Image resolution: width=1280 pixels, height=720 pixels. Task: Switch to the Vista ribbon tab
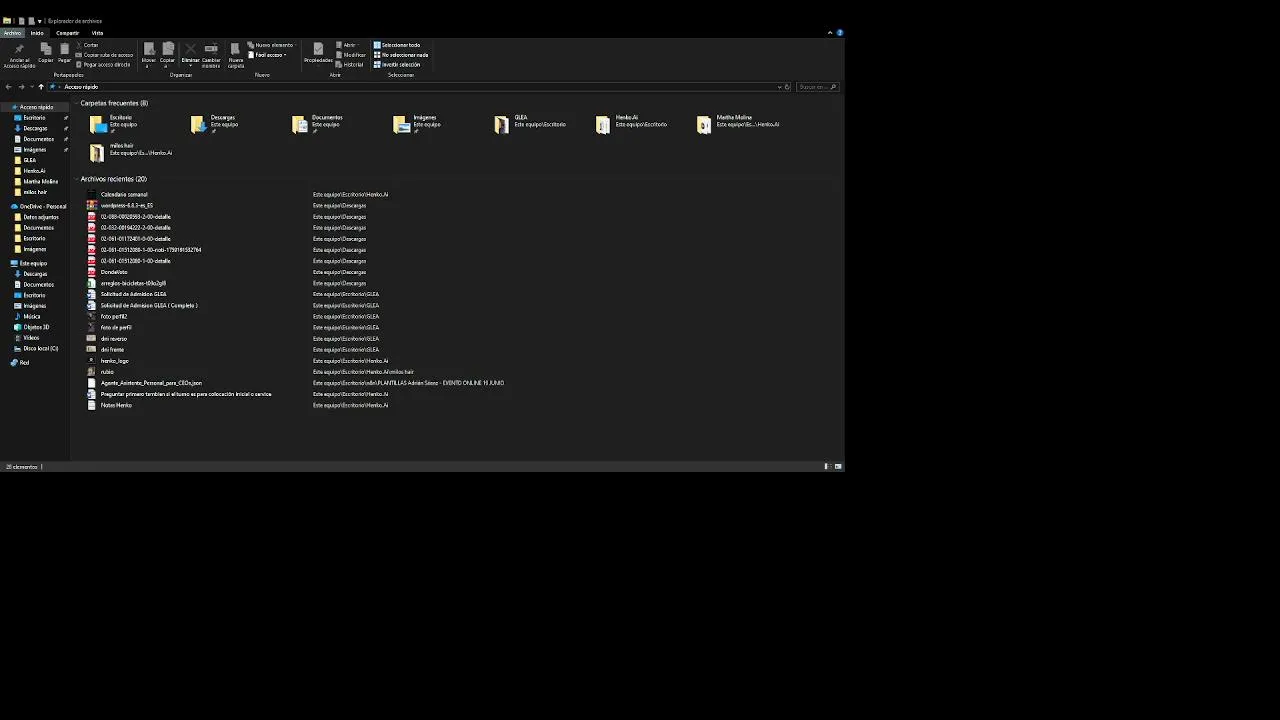click(x=97, y=33)
